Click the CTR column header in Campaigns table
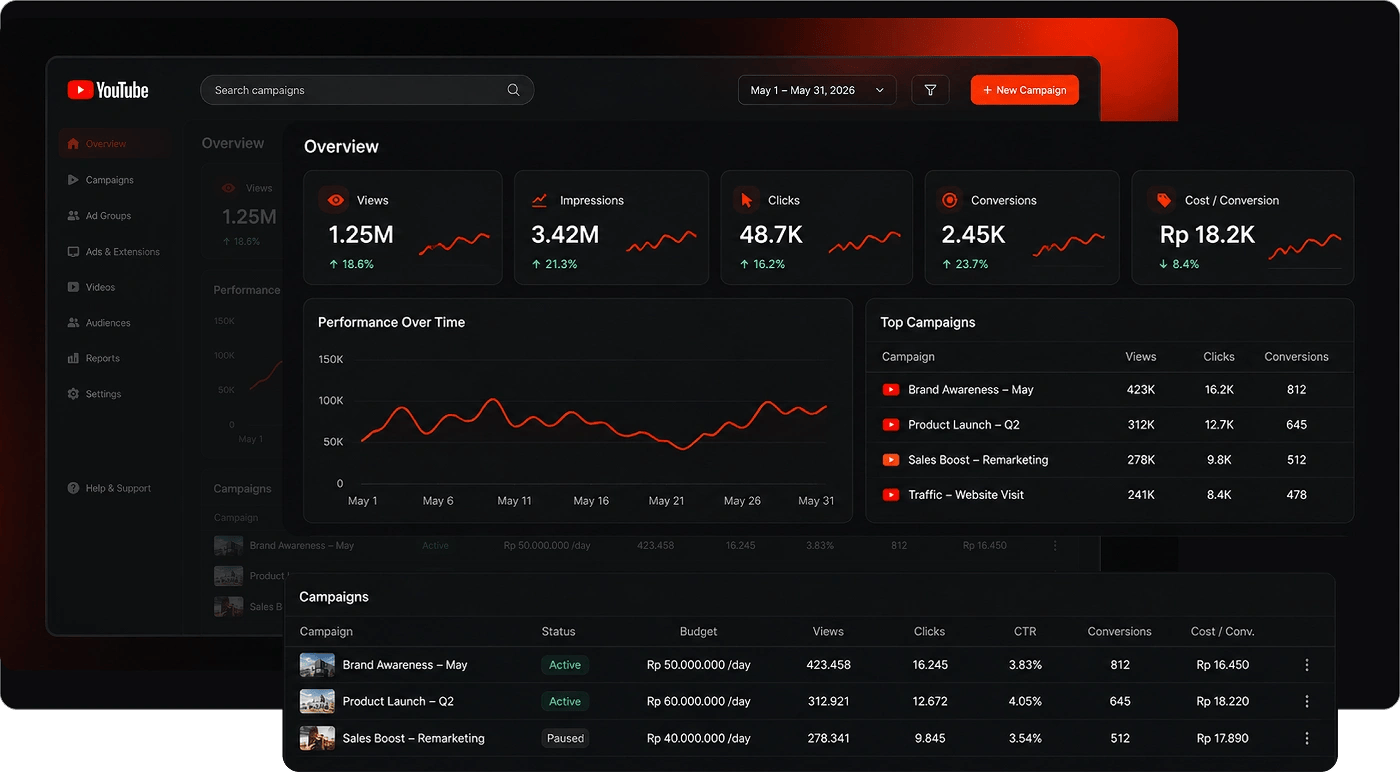Image resolution: width=1400 pixels, height=772 pixels. pos(1025,632)
